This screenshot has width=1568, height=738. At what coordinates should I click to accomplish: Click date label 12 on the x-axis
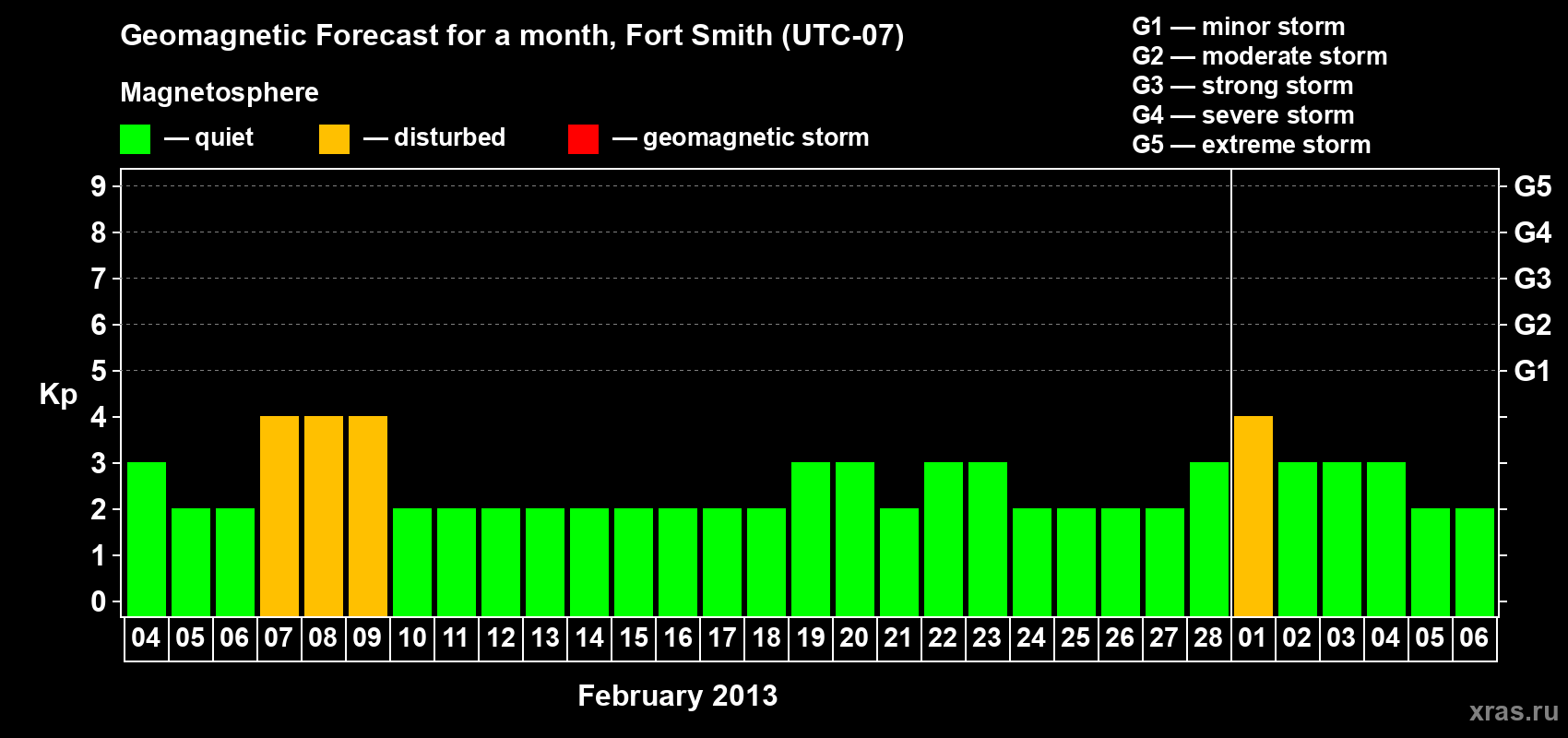point(501,637)
